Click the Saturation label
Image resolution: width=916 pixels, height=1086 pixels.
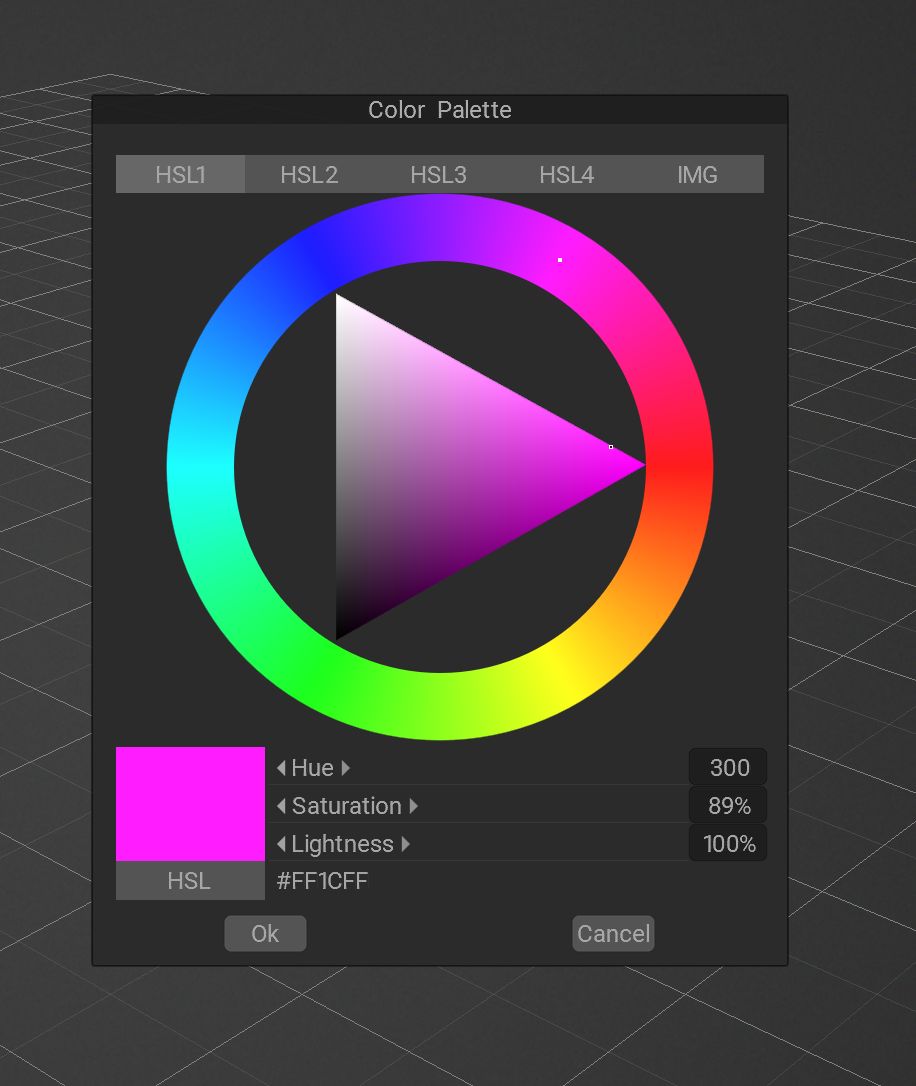point(347,806)
